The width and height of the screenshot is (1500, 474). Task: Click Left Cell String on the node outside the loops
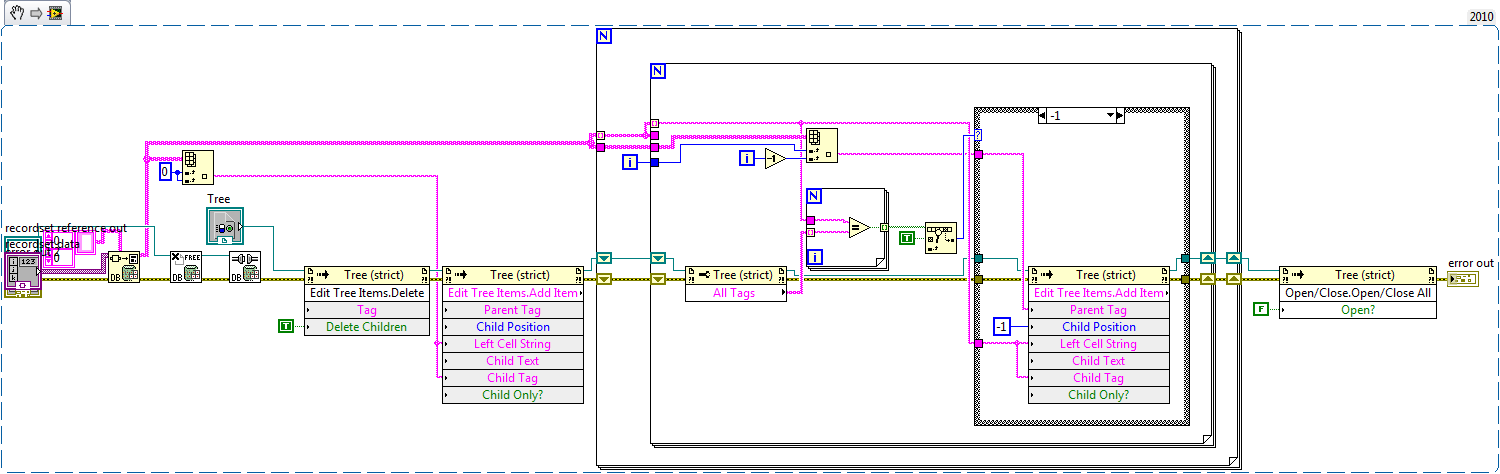point(513,343)
